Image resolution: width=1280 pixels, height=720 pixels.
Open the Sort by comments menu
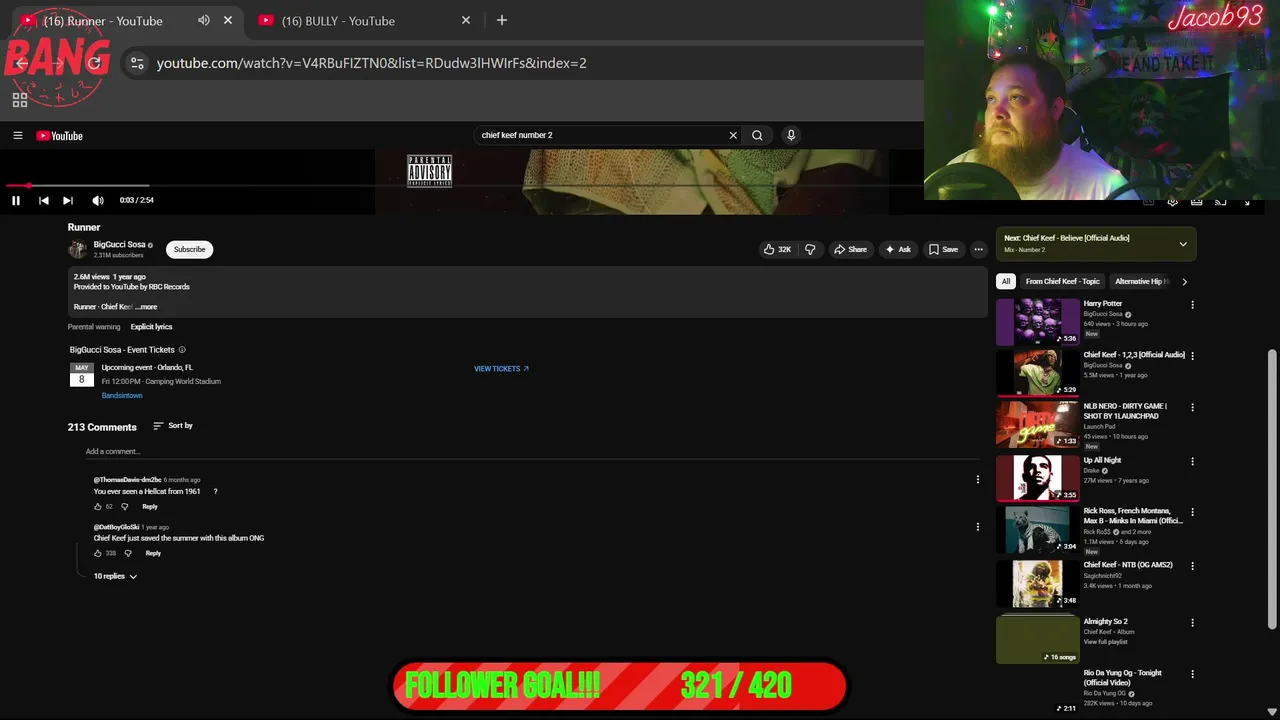coord(173,426)
